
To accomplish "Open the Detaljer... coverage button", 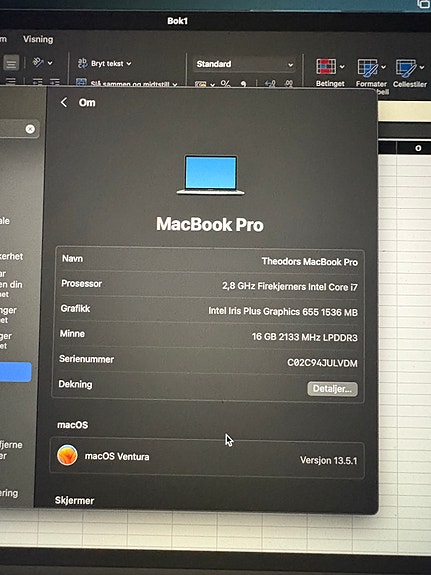I will point(332,389).
